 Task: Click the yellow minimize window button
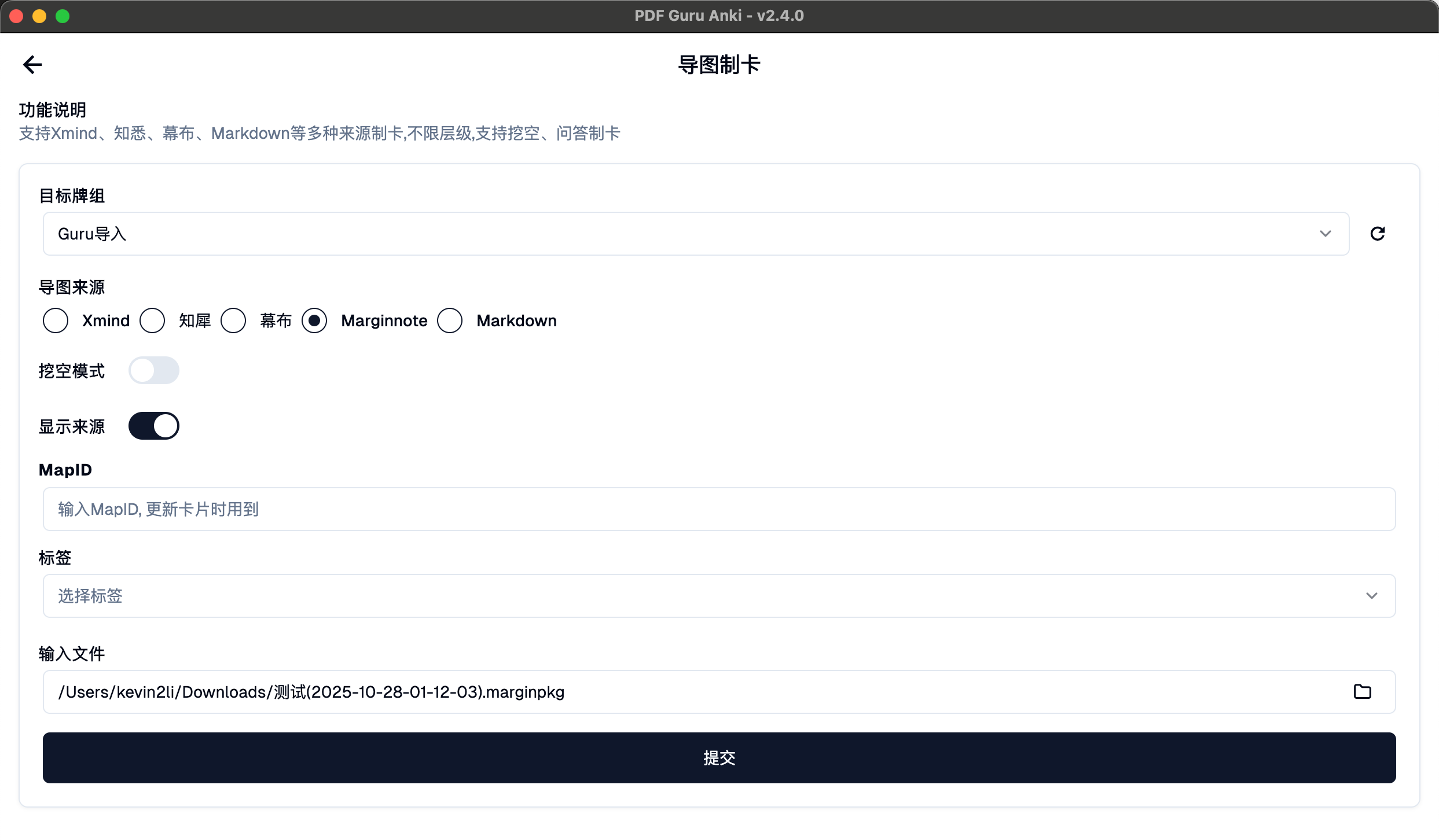(39, 16)
